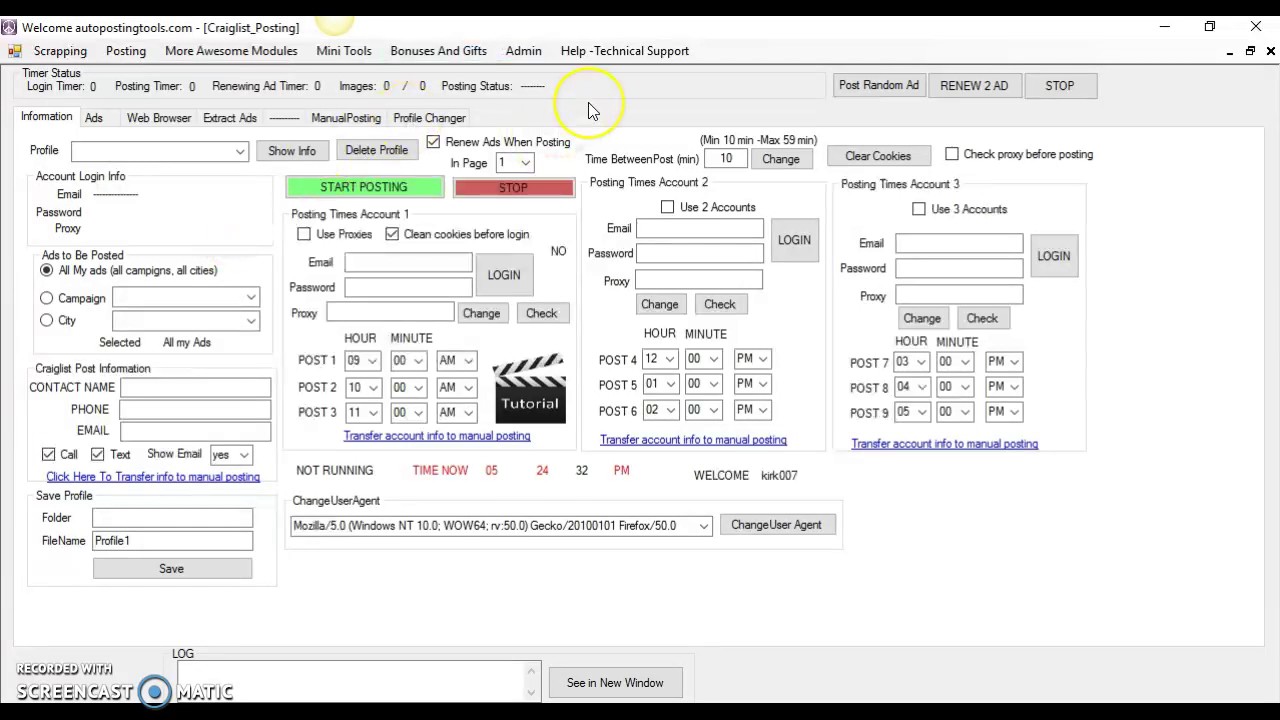
Task: Select the City radio button
Action: [x=46, y=320]
